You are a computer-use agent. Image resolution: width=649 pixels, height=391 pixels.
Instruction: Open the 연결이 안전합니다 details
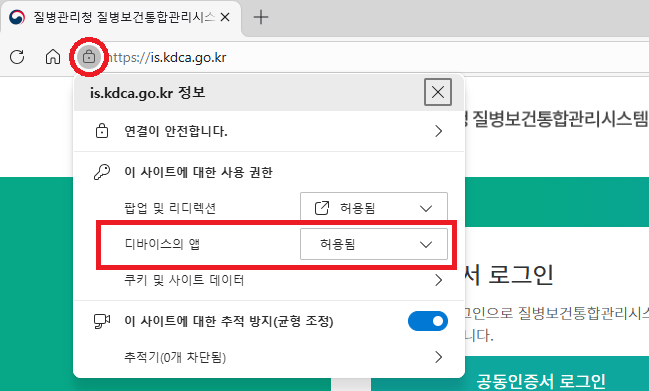click(269, 131)
